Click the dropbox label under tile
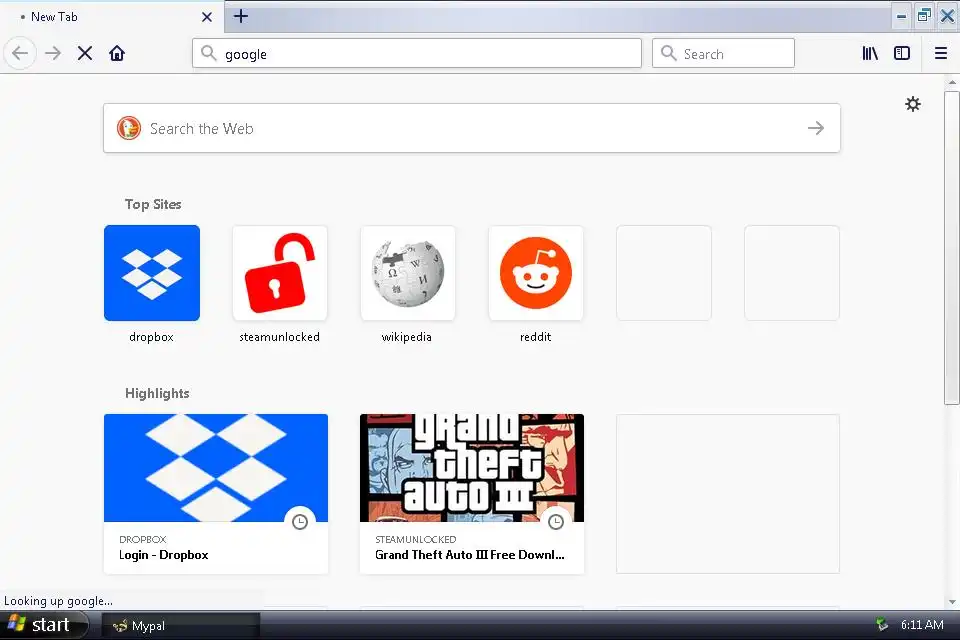Viewport: 960px width, 640px height. 151,337
